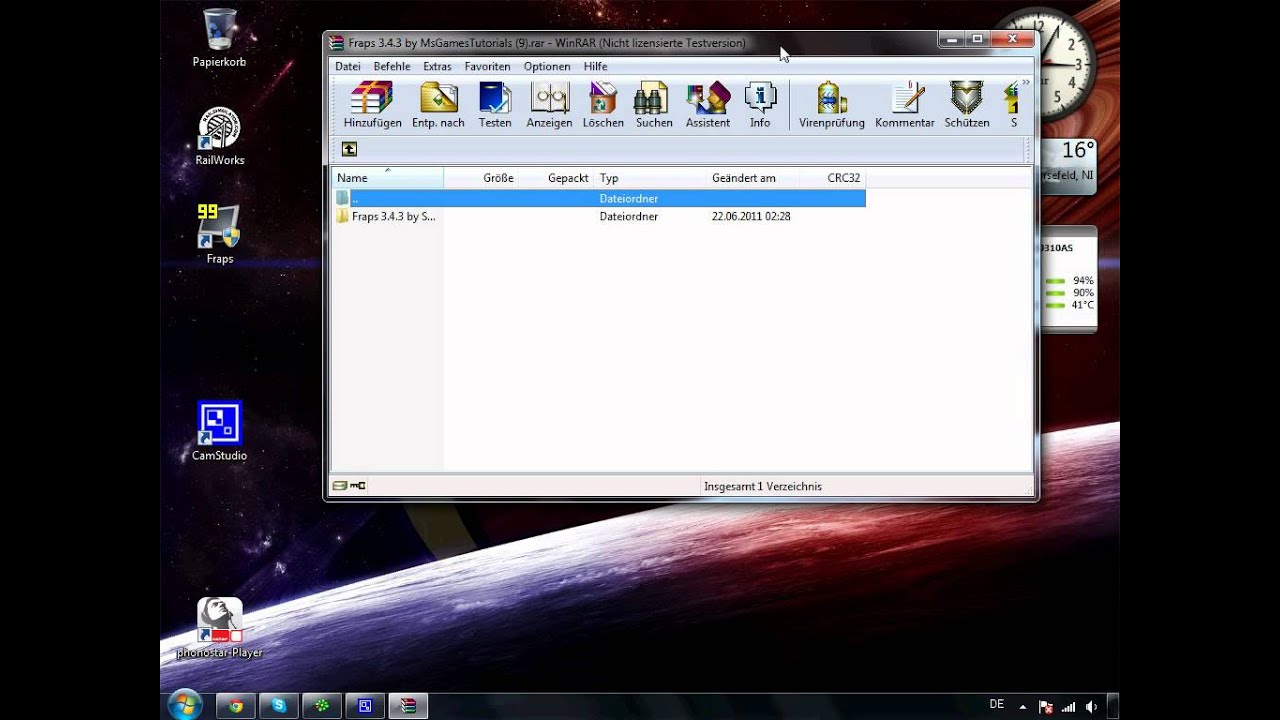Click the CPU meter gadget showing 94%
This screenshot has width=1280, height=720.
[1069, 279]
